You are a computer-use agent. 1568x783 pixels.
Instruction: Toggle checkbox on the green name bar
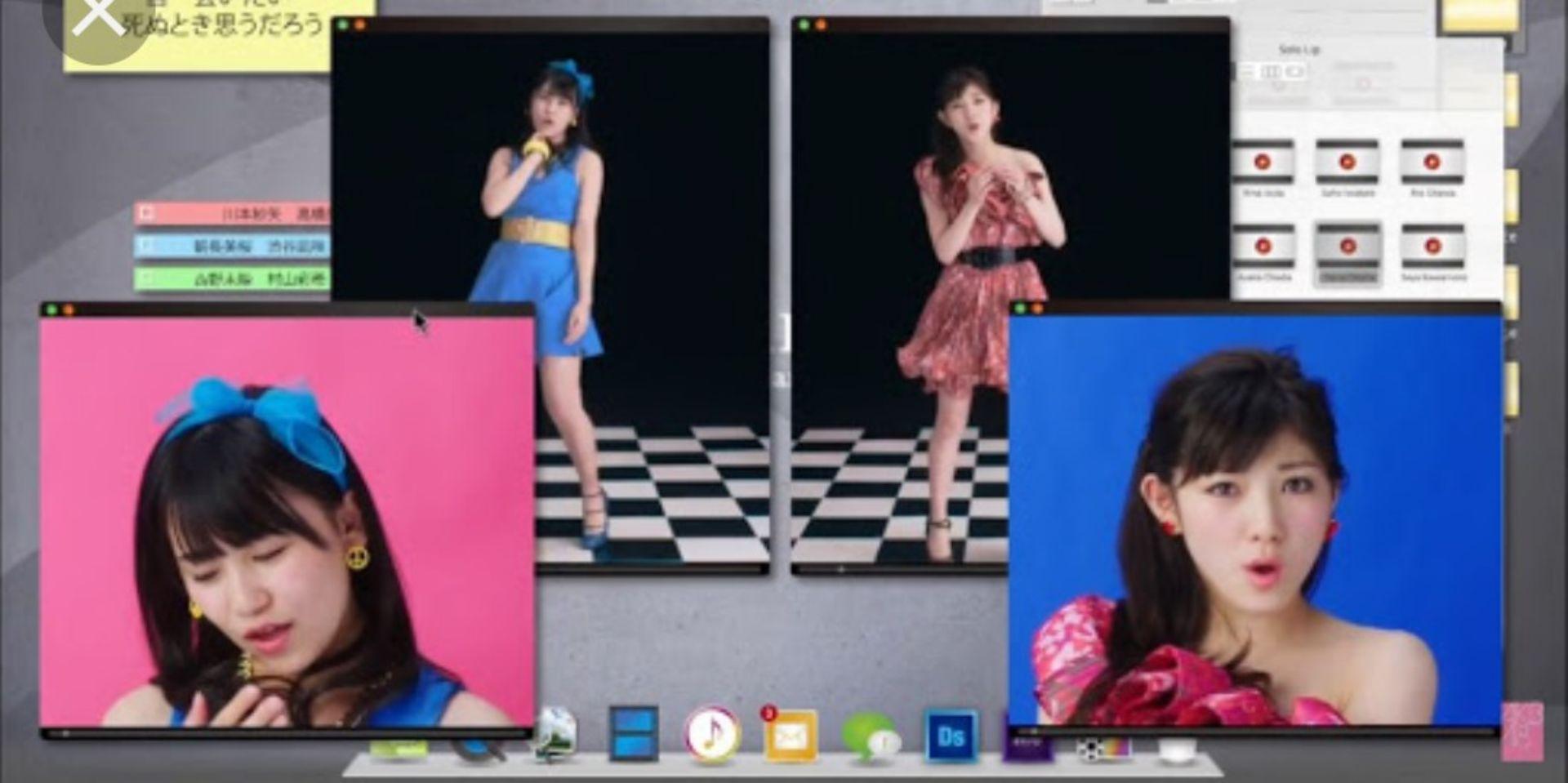pos(147,279)
